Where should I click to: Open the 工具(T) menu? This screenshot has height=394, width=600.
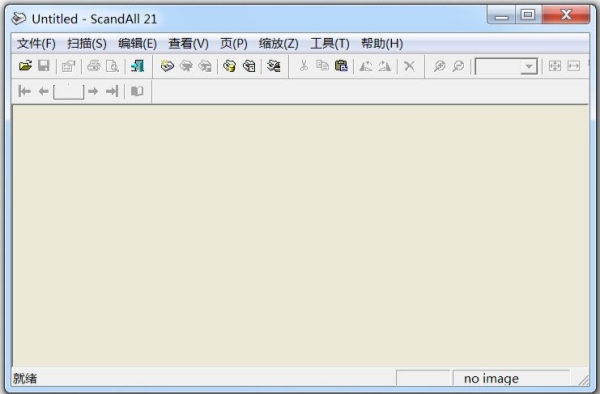click(x=330, y=44)
